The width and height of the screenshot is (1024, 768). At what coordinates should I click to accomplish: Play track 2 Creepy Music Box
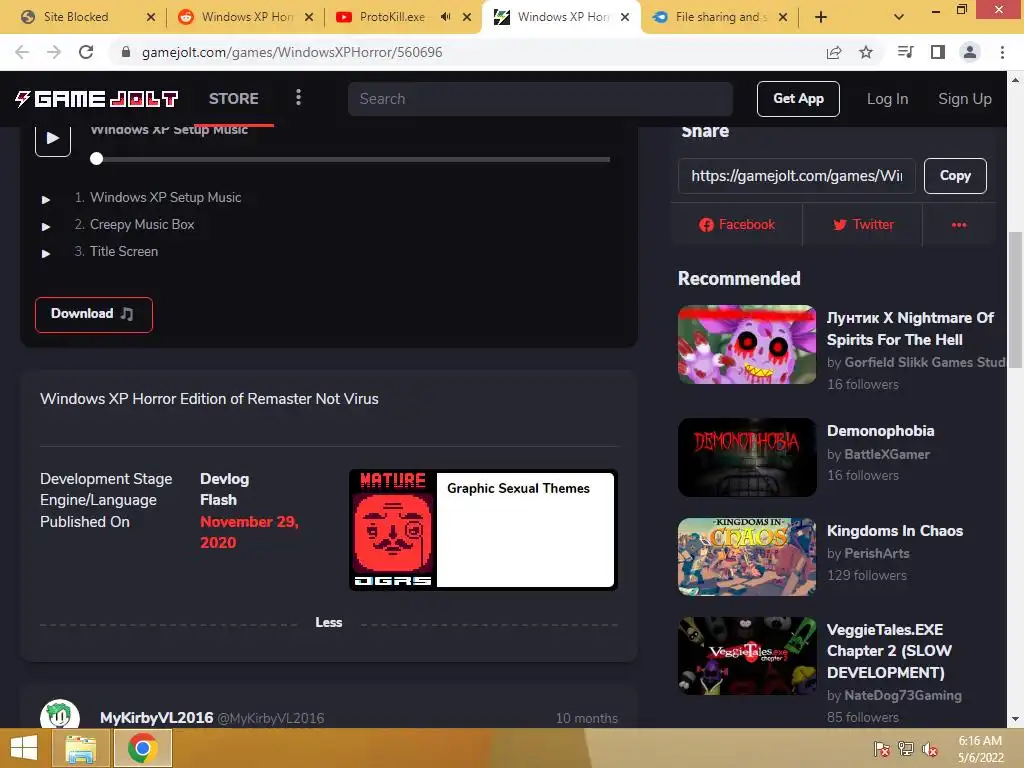[x=46, y=226]
